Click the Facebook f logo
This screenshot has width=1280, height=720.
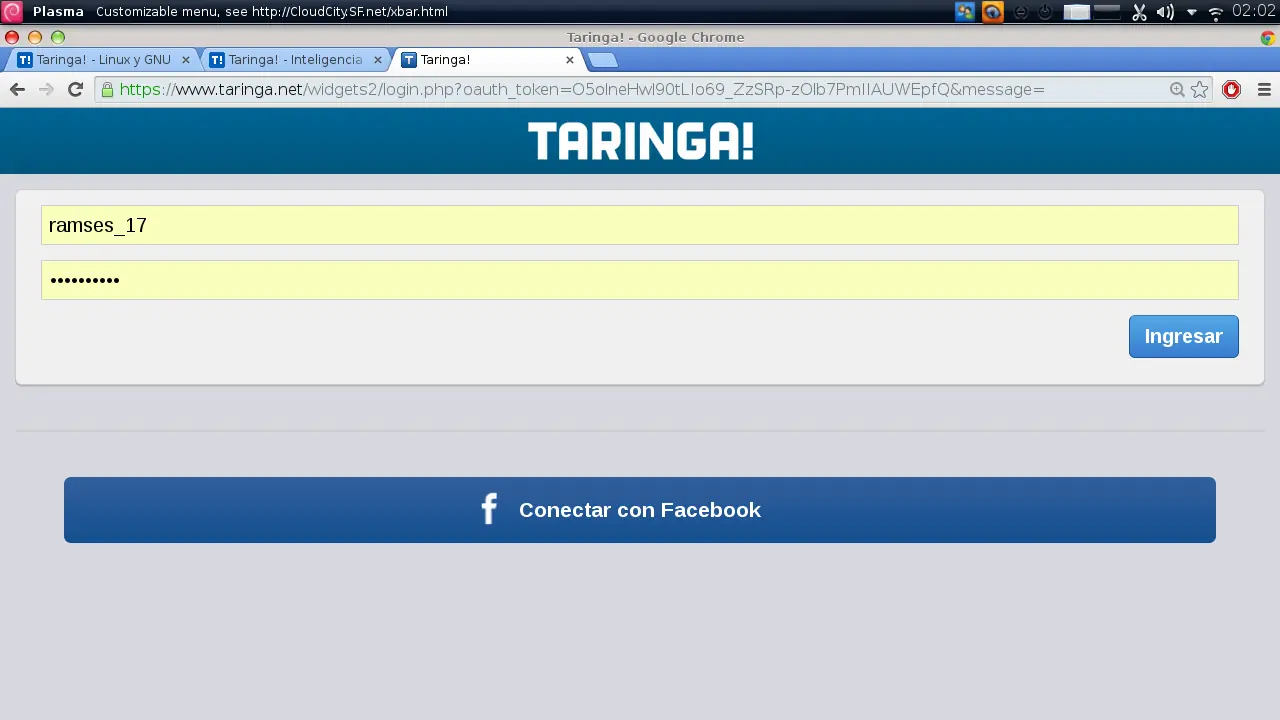tap(489, 509)
